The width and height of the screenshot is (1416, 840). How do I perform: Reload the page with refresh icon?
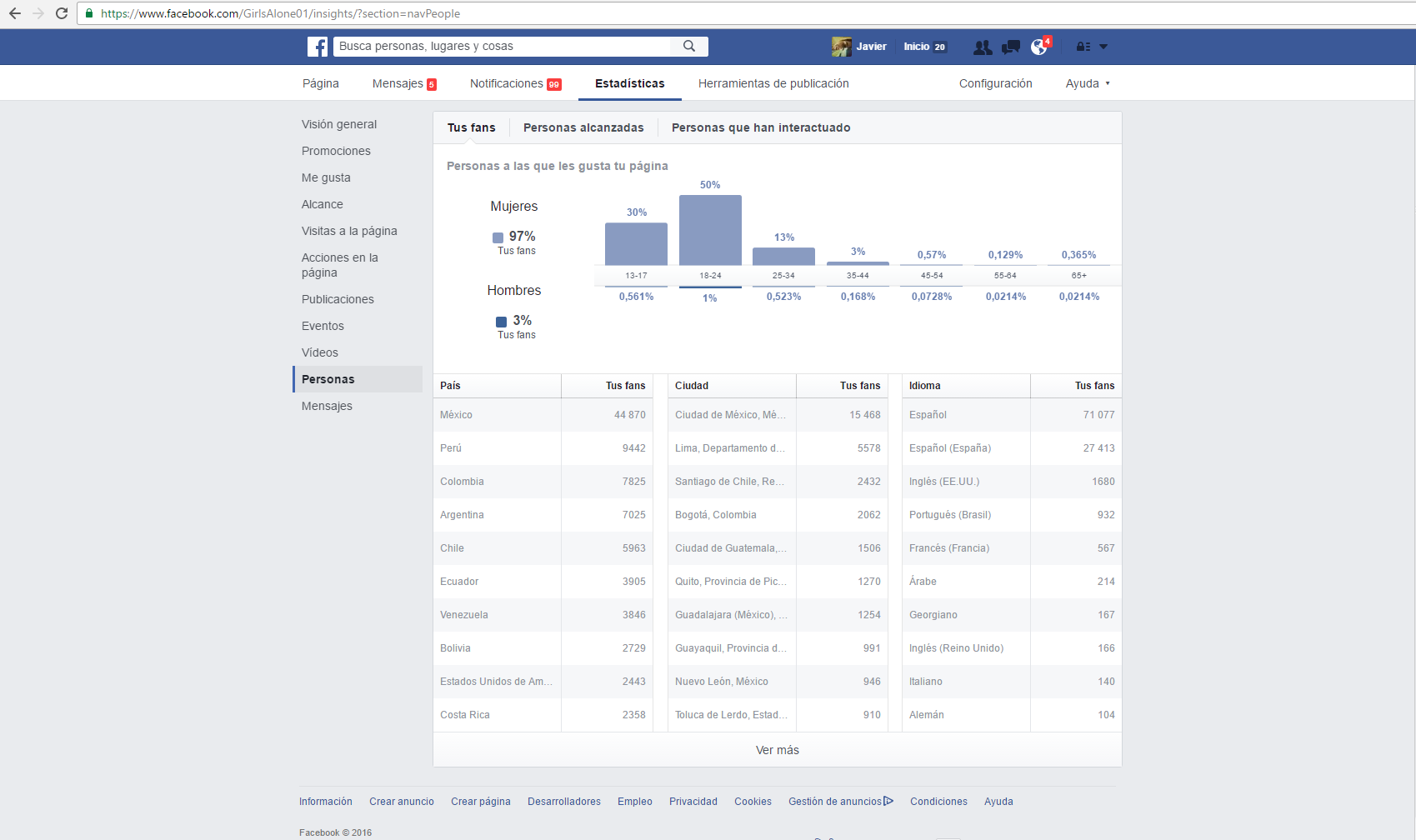[62, 13]
